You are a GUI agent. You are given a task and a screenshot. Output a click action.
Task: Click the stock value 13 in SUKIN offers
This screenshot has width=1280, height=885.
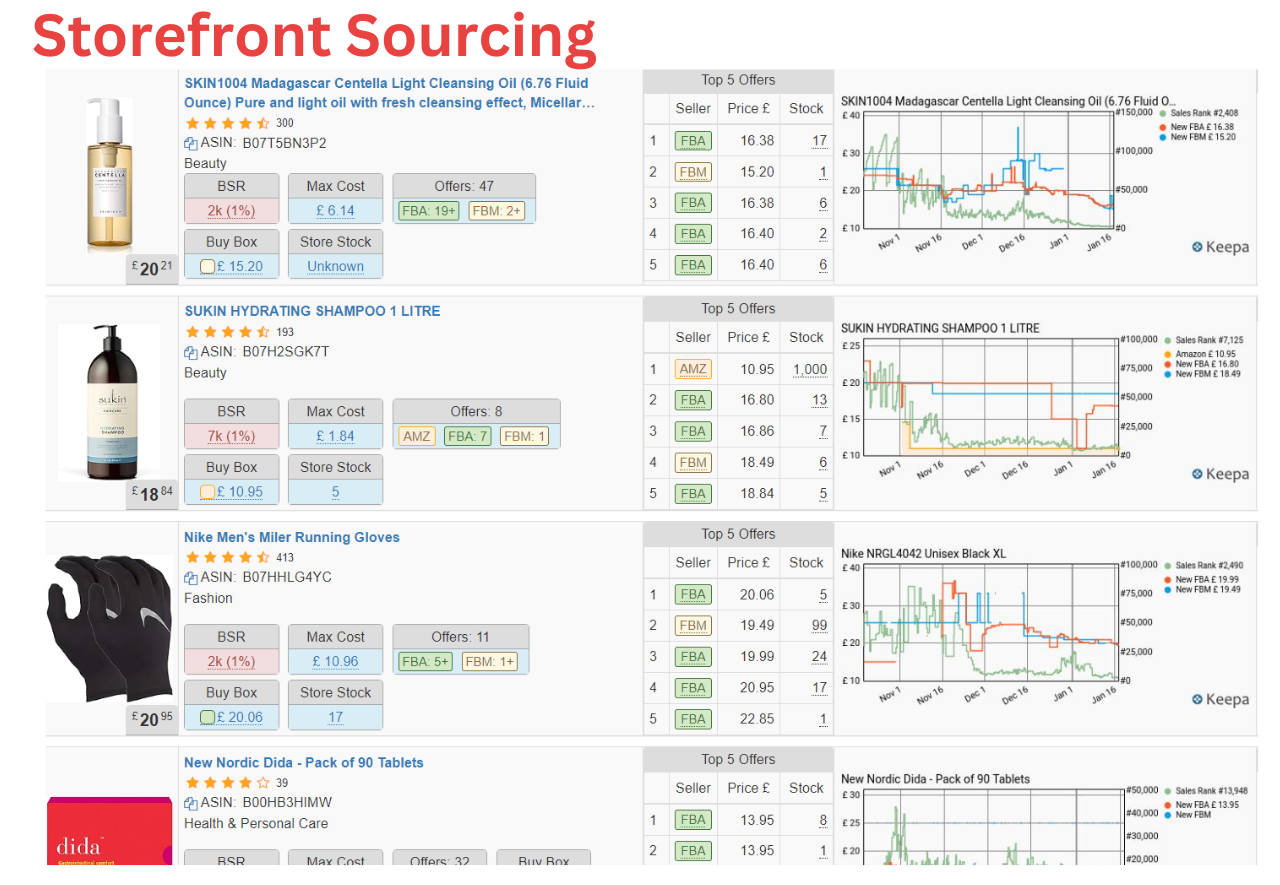point(820,400)
